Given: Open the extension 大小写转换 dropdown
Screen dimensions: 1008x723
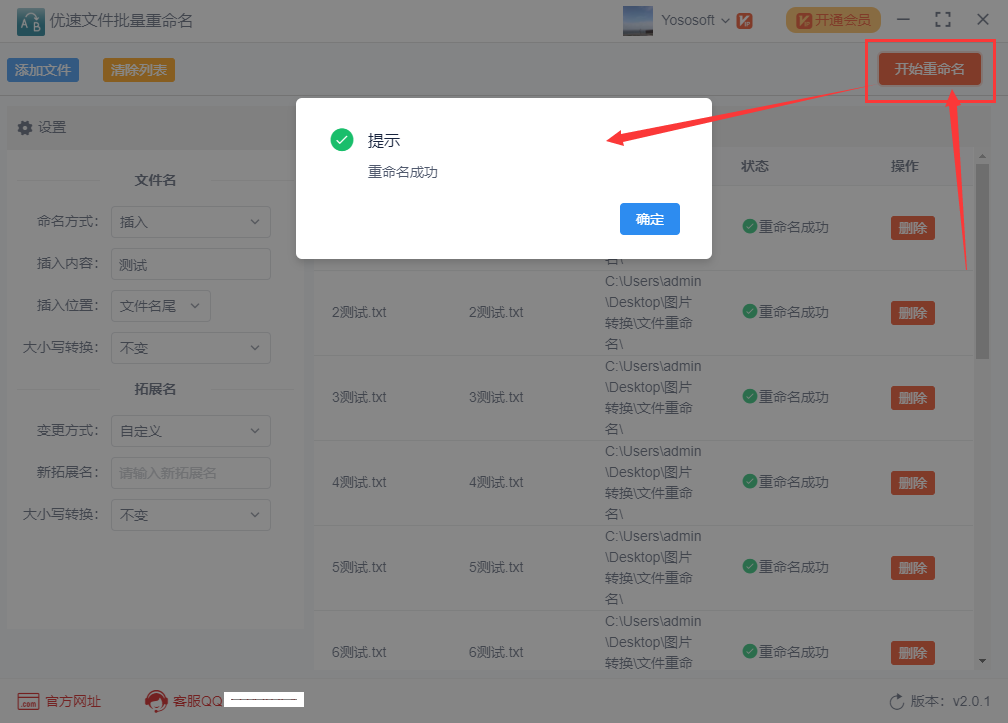Looking at the screenshot, I should 191,515.
